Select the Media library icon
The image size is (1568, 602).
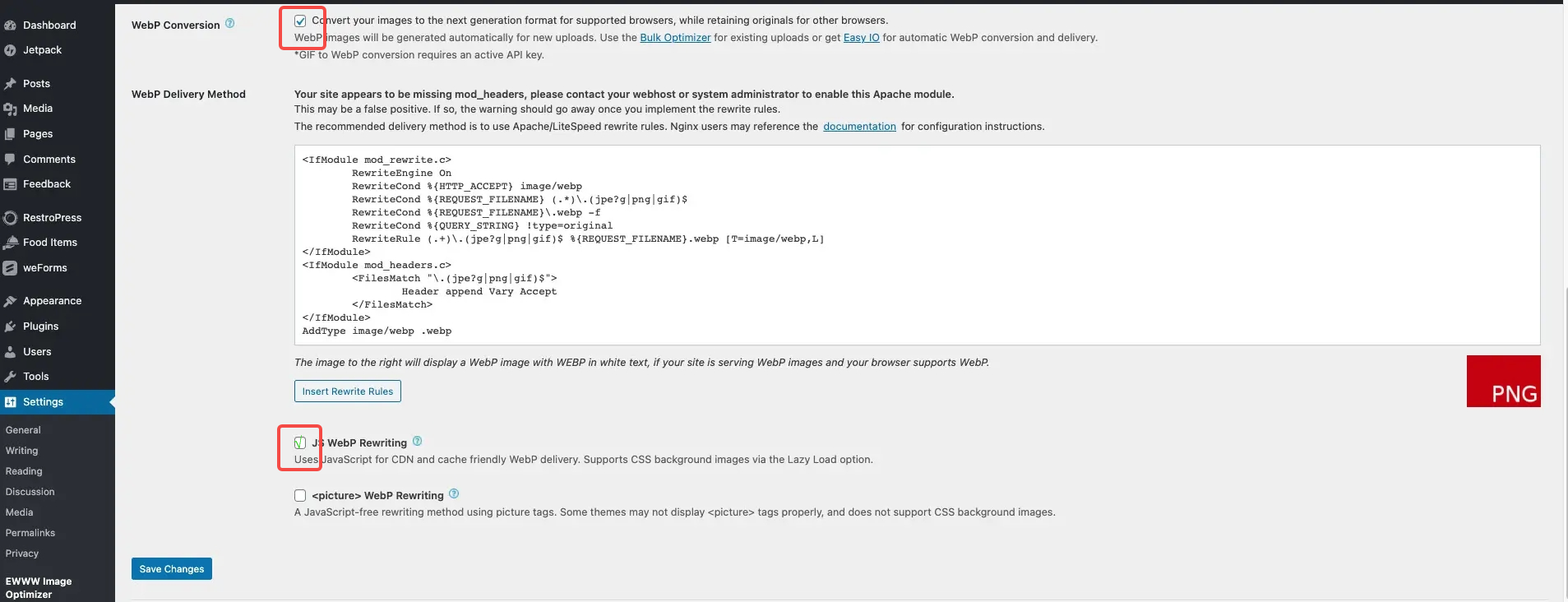(11, 108)
